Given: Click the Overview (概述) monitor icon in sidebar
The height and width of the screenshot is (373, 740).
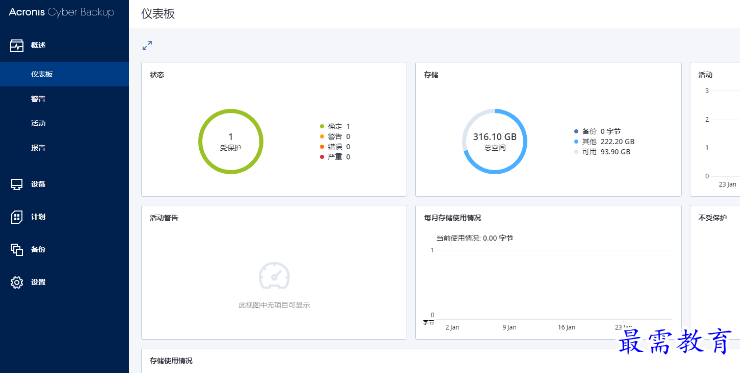Looking at the screenshot, I should (x=17, y=45).
